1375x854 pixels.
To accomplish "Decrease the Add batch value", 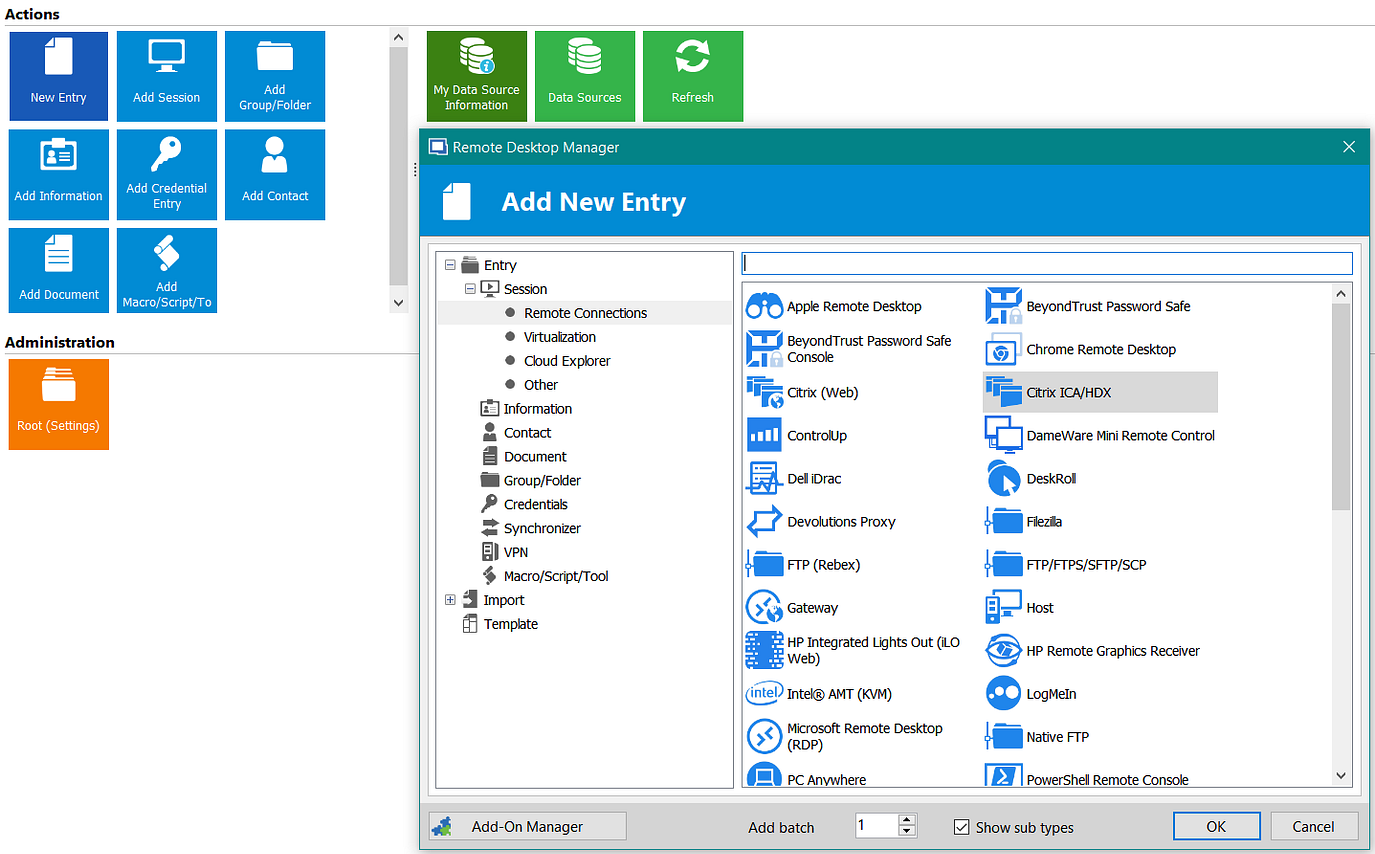I will click(907, 831).
